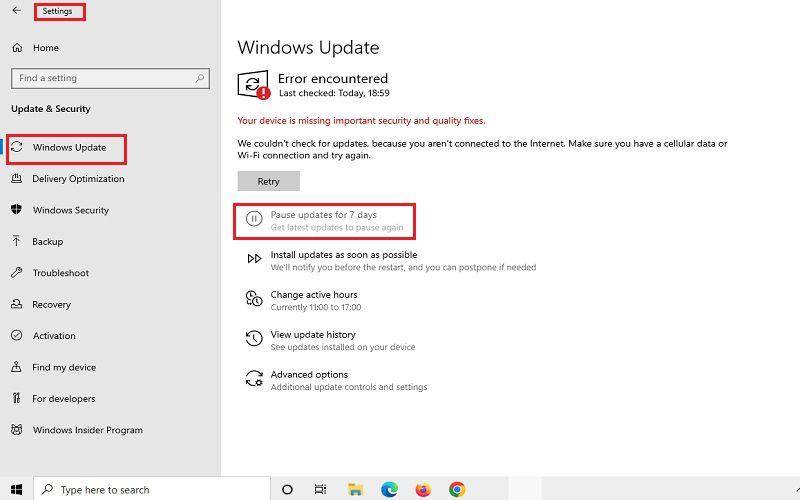Open Recovery settings page
Viewport: 800px width, 500px height.
coord(52,305)
